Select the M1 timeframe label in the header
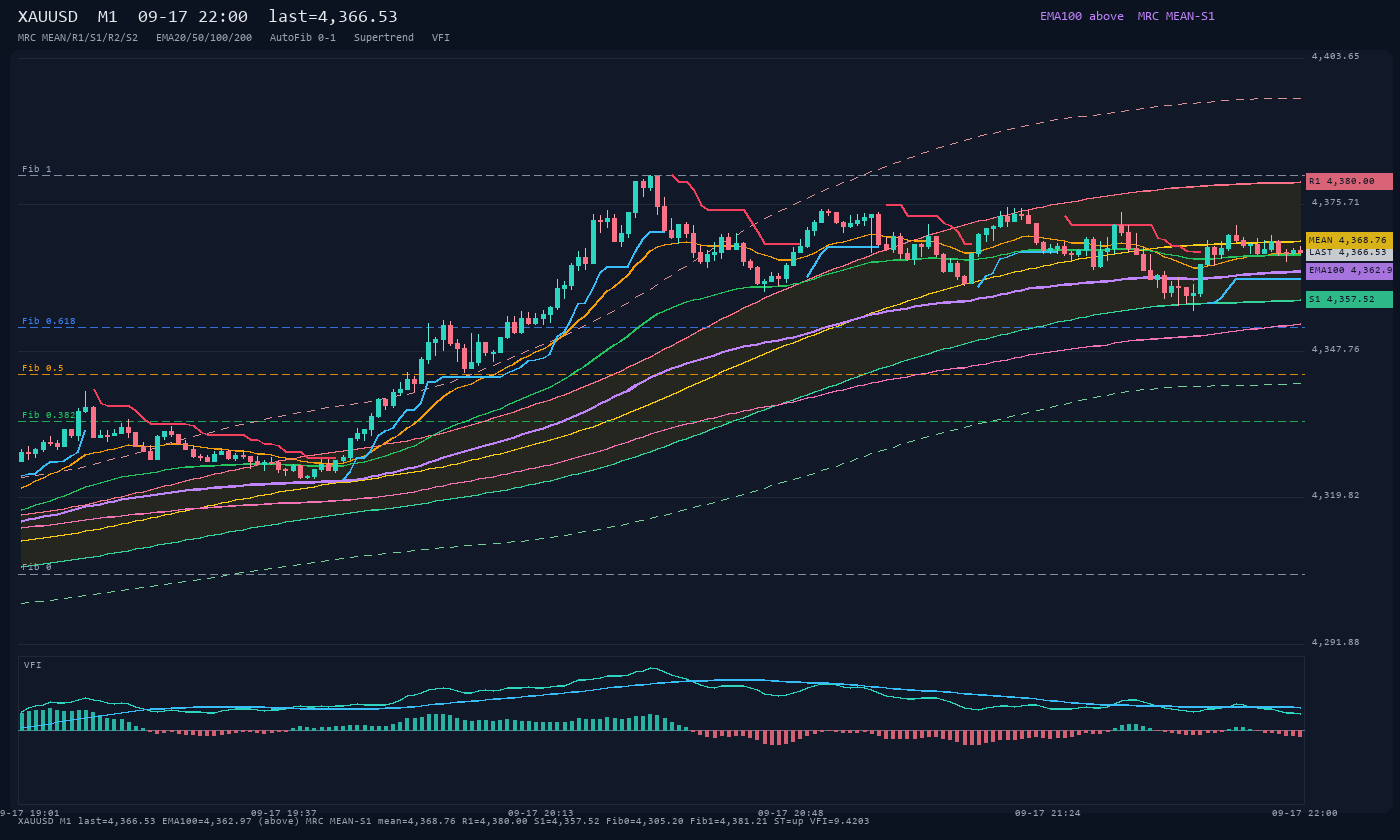The height and width of the screenshot is (840, 1400). pos(107,16)
